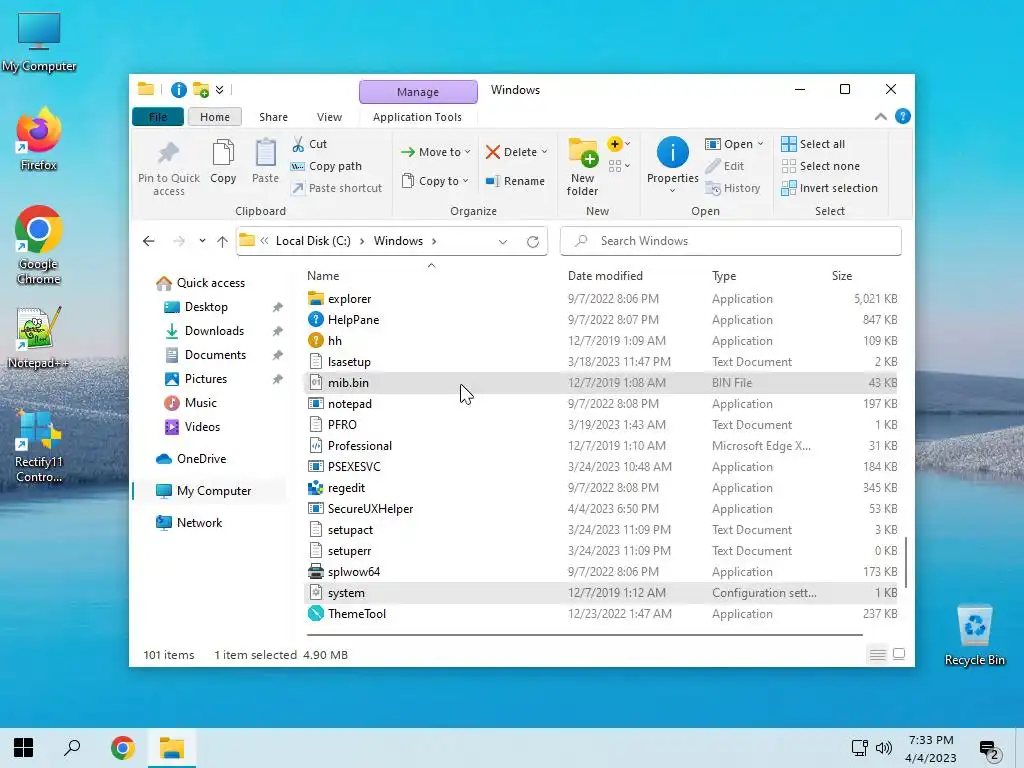This screenshot has height=768, width=1024.
Task: Switch to the Share ribbon tab
Action: point(273,117)
